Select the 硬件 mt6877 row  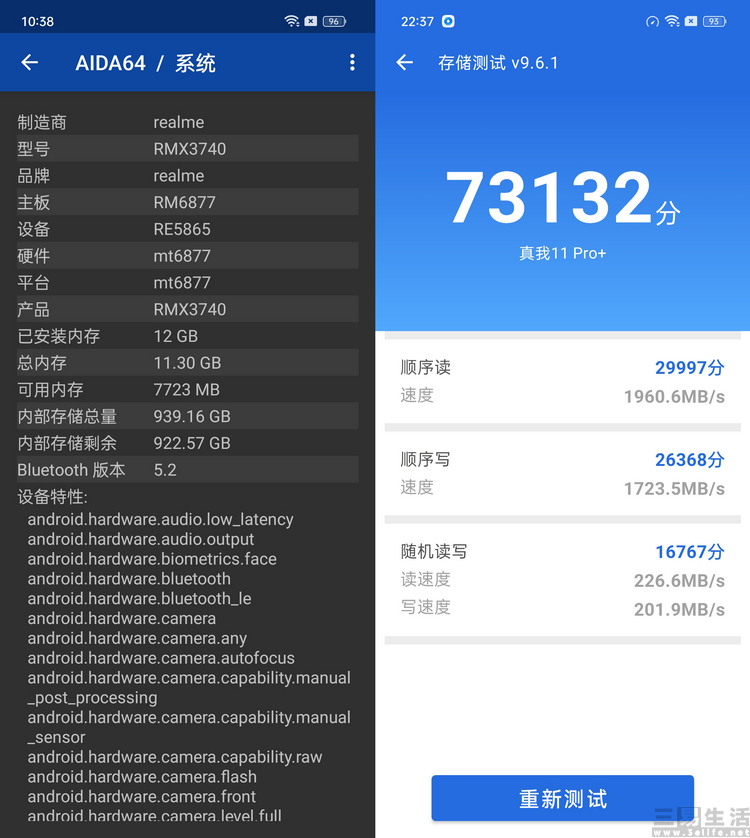coord(188,255)
